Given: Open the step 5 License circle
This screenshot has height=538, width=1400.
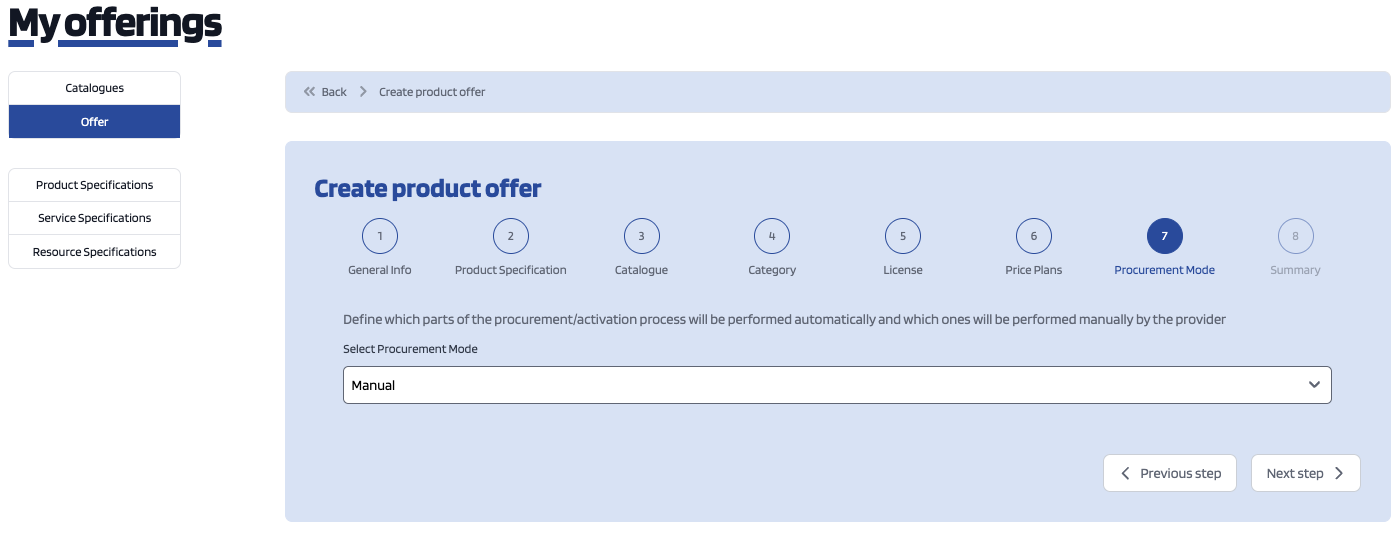Looking at the screenshot, I should pos(903,237).
